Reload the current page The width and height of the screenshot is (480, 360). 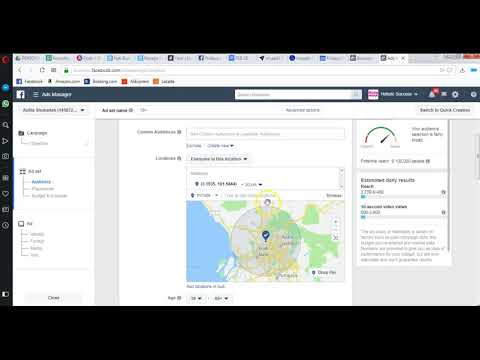(x=42, y=70)
